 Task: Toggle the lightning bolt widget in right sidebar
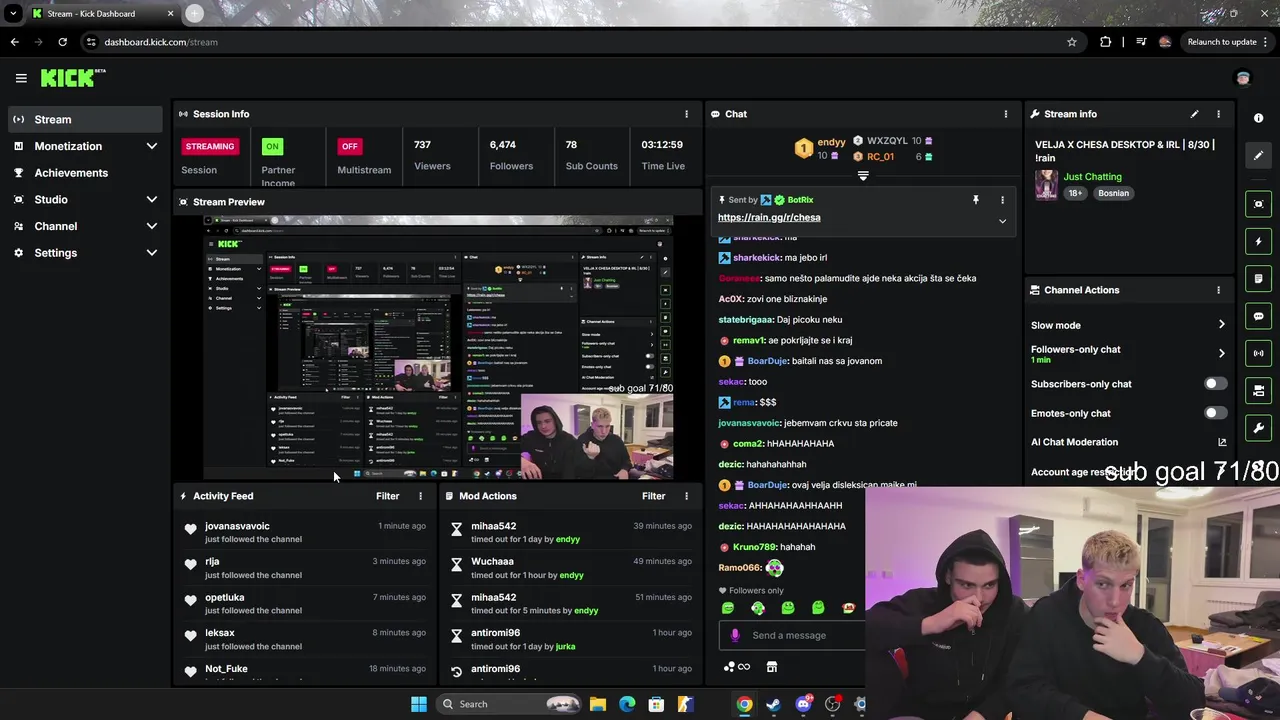point(1259,241)
